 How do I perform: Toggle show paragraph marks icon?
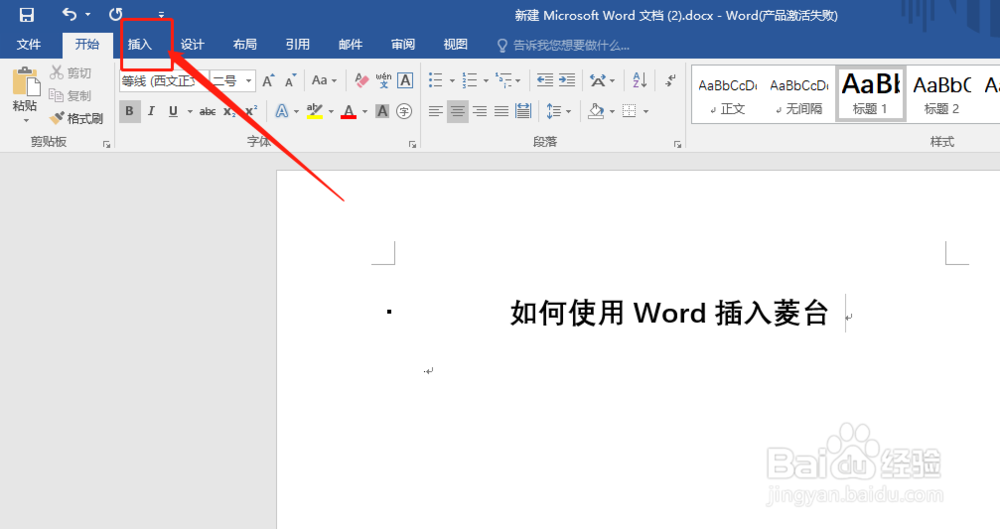coord(670,80)
